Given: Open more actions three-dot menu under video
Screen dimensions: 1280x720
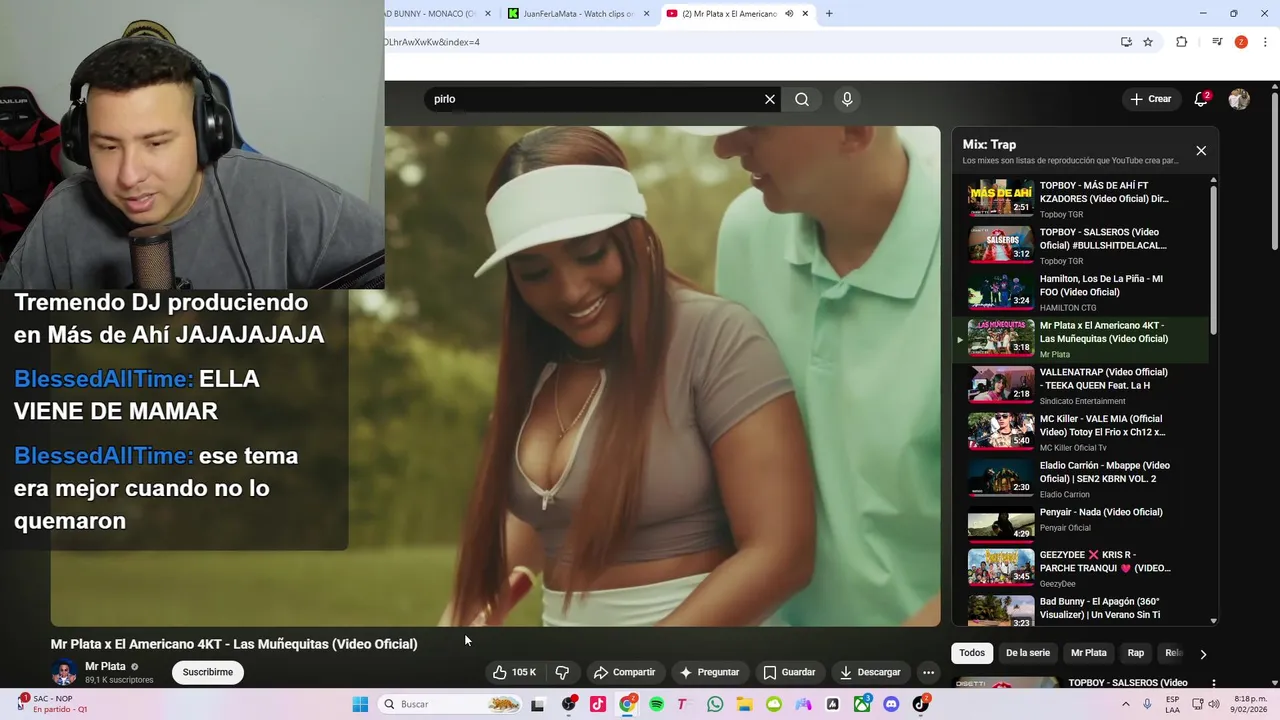Looking at the screenshot, I should pos(928,672).
